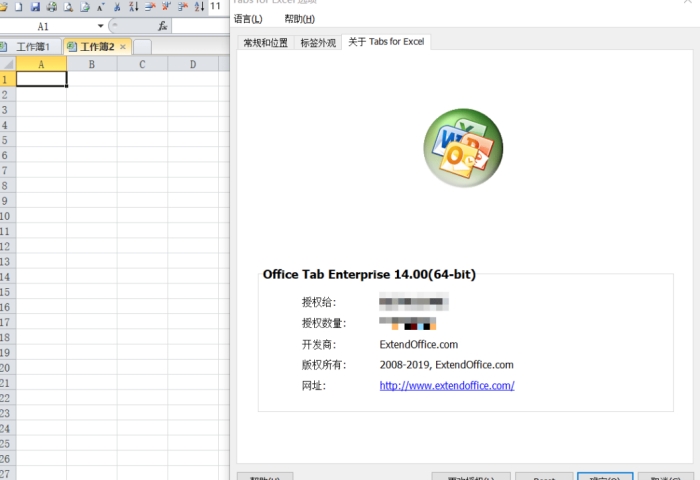700x480 pixels.
Task: Select column B header
Action: pyautogui.click(x=92, y=64)
